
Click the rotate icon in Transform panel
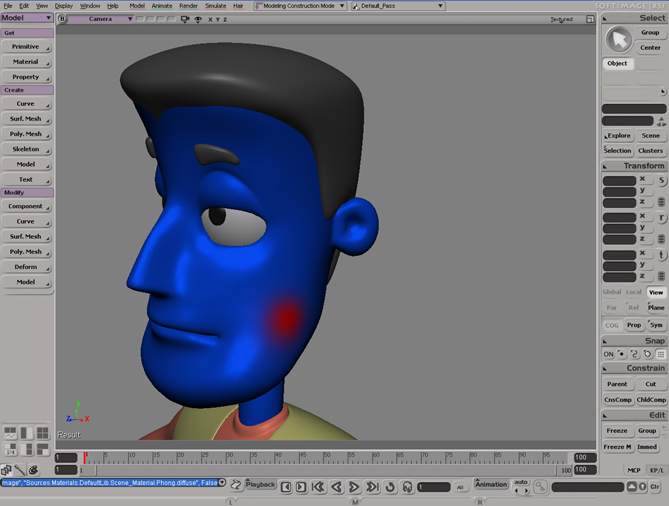(661, 217)
